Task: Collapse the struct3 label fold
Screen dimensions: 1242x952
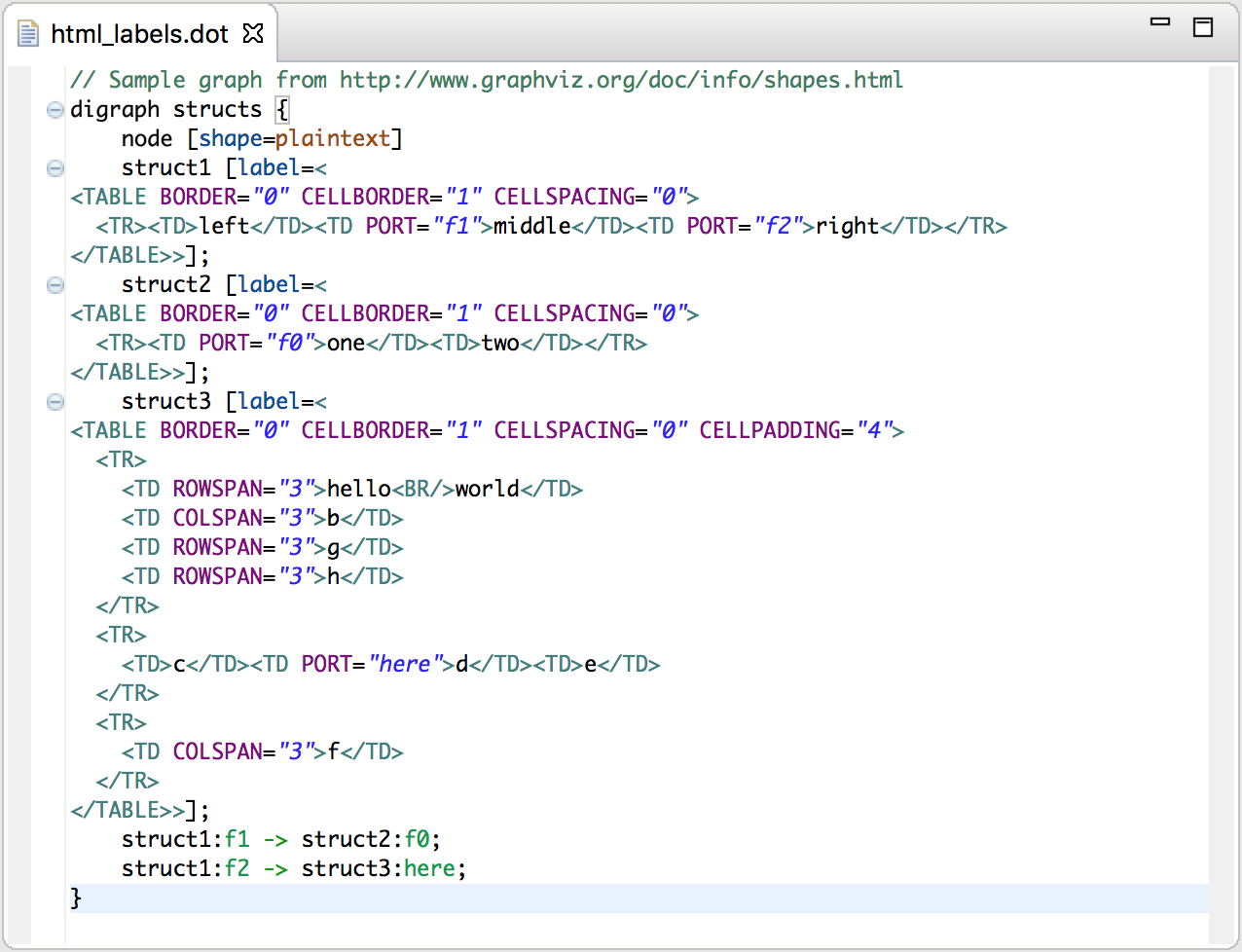Action: tap(55, 402)
